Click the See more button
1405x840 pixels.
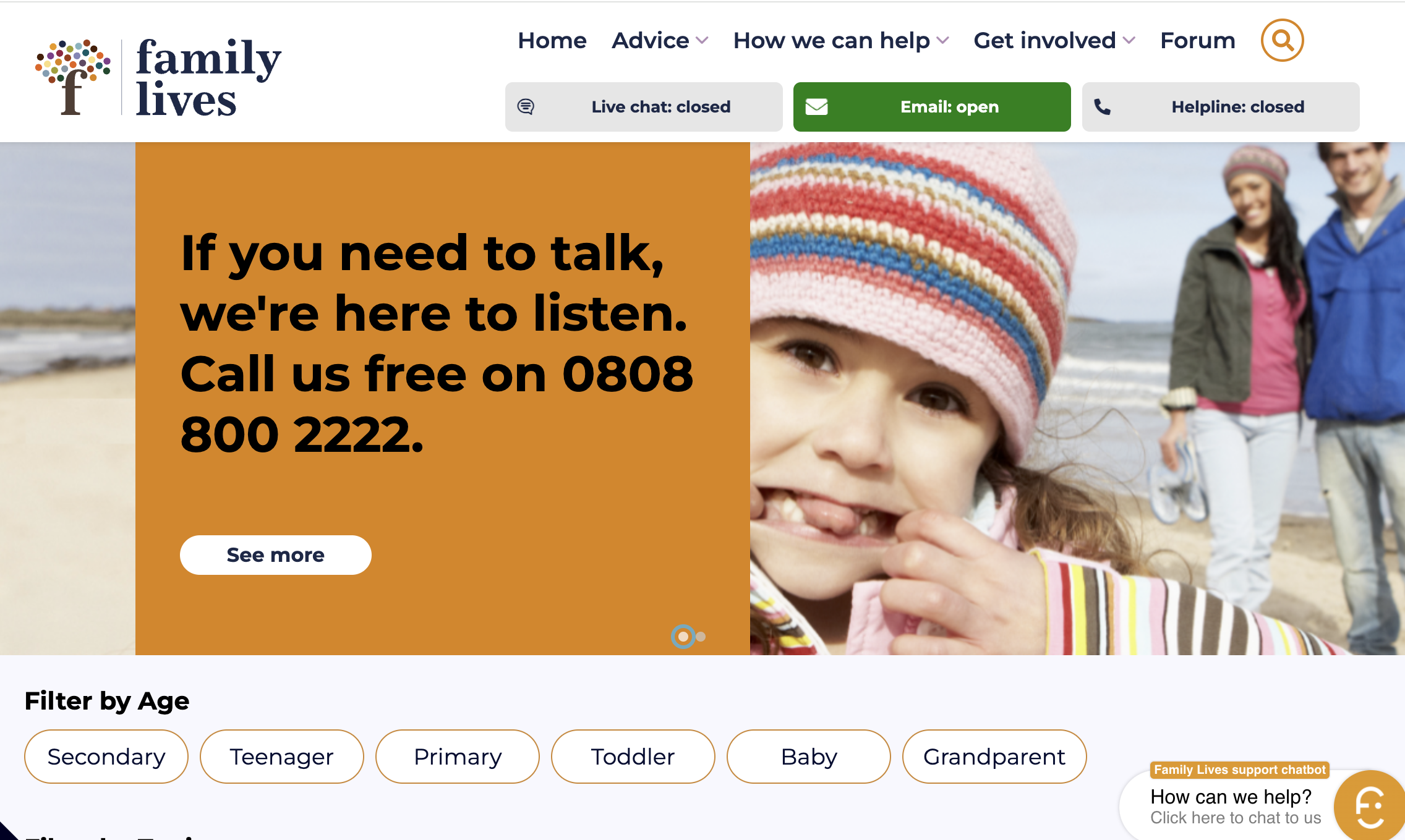[276, 555]
